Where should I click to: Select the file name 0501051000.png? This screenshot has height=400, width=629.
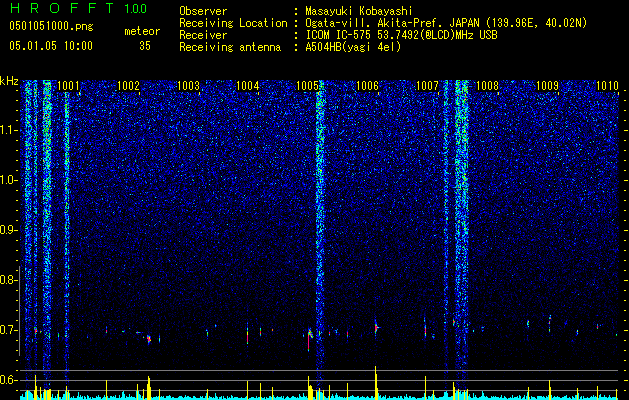point(51,27)
